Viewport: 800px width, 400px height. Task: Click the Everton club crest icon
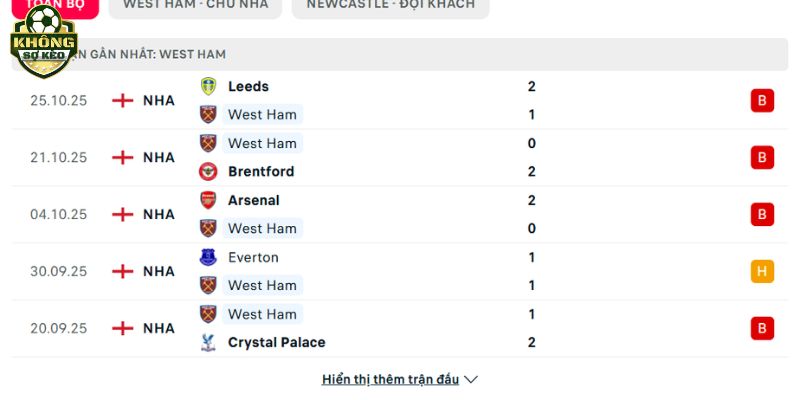click(x=208, y=257)
